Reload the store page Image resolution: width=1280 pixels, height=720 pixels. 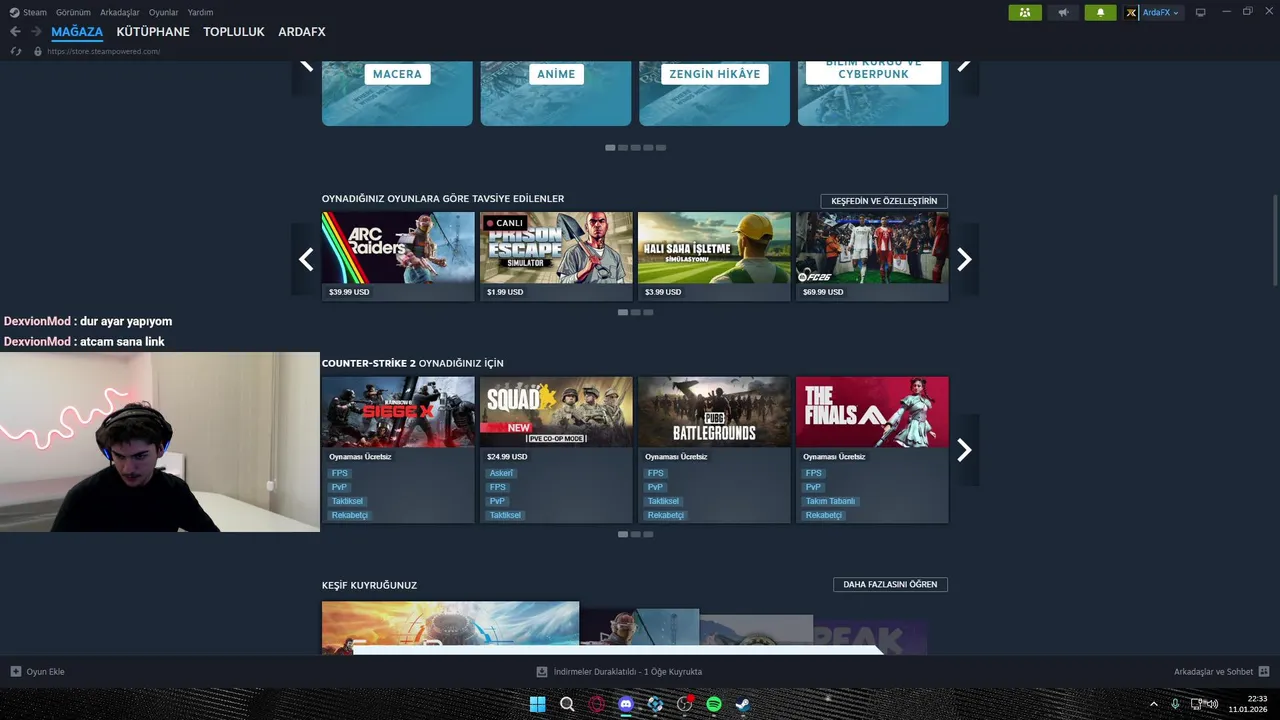16,51
